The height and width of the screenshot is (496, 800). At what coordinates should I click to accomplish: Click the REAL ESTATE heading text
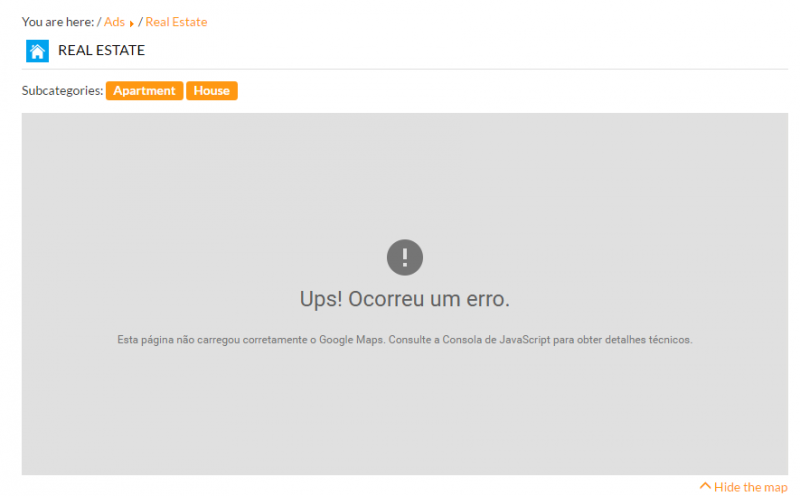[102, 50]
